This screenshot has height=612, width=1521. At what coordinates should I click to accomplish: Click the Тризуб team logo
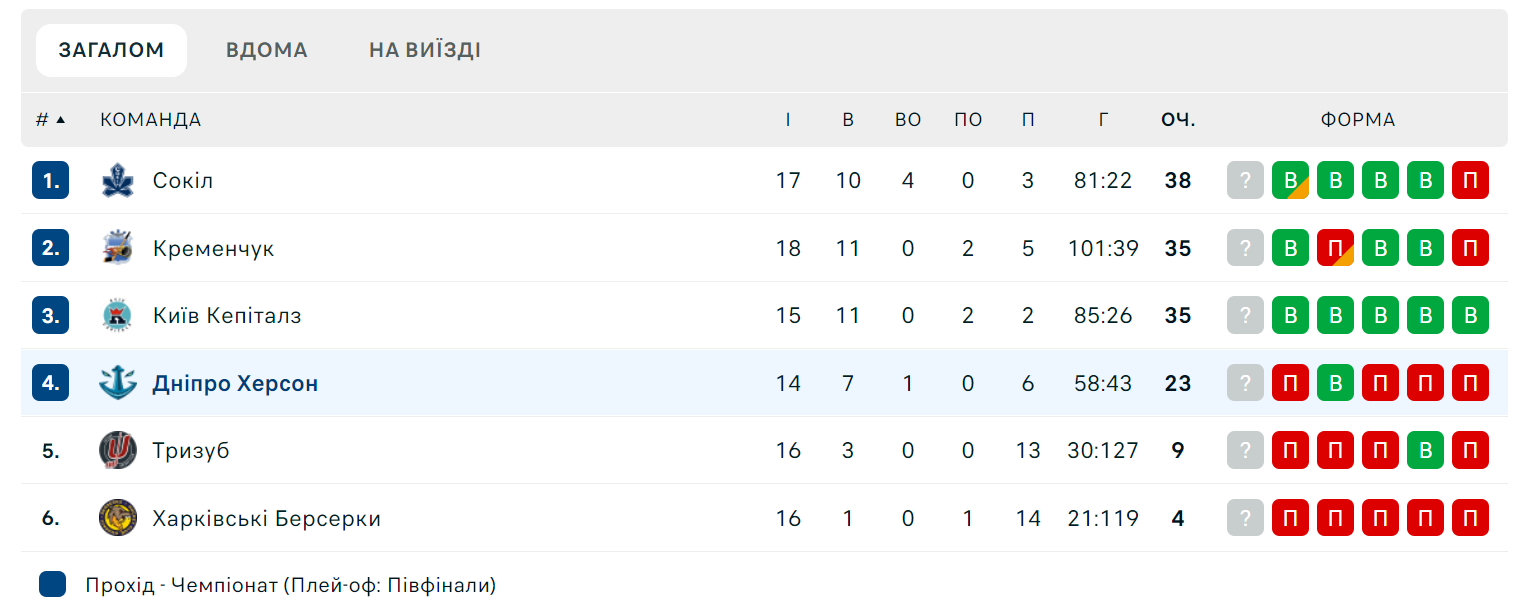click(118, 451)
